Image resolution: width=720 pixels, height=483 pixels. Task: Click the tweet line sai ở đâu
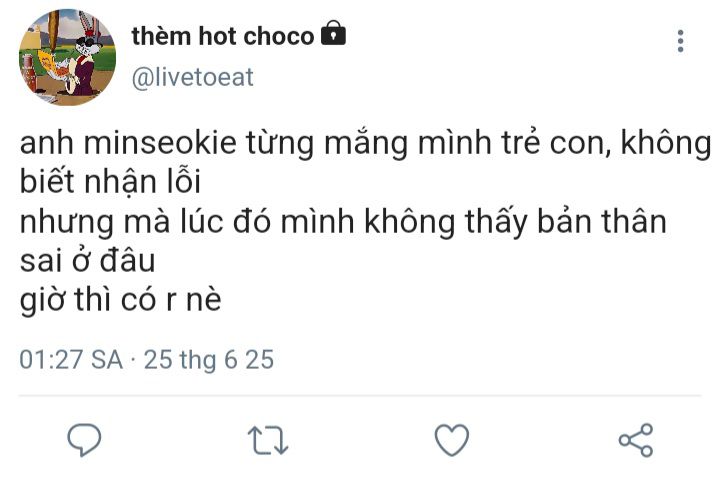(87, 260)
